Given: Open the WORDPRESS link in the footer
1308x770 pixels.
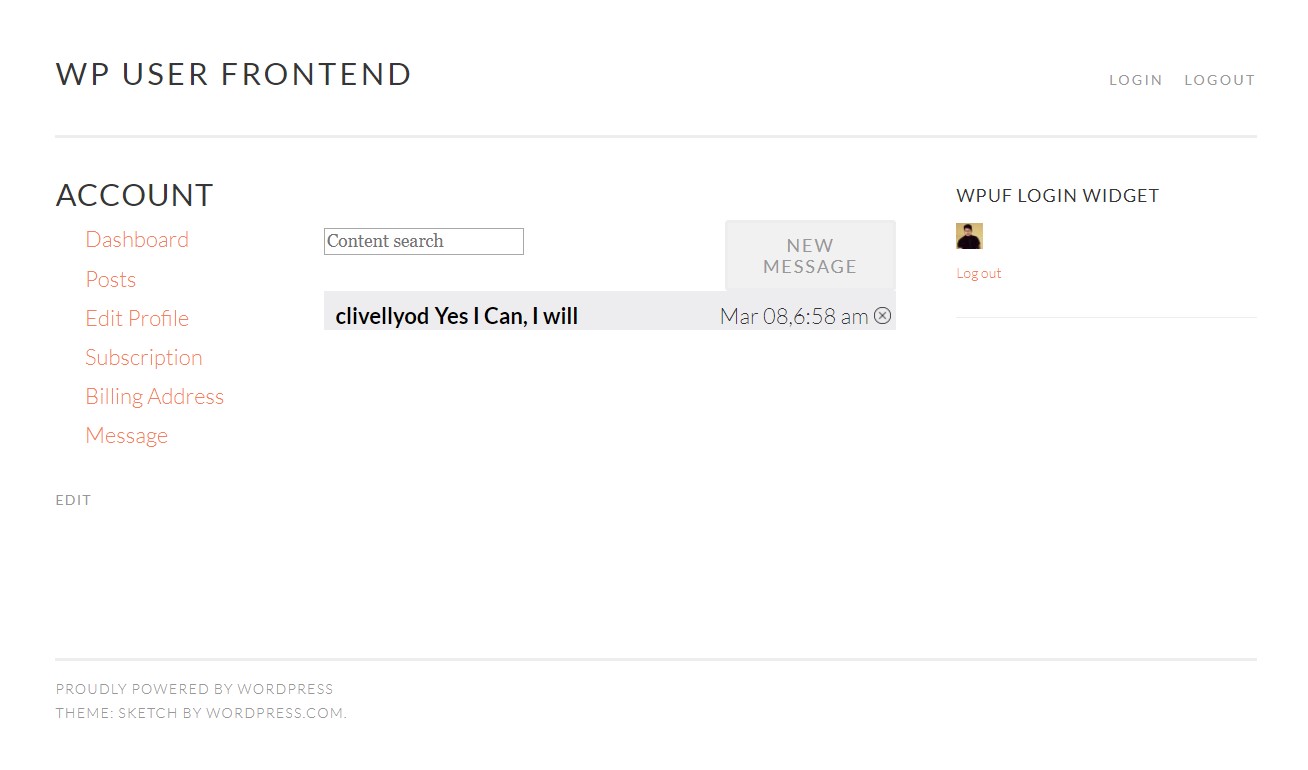Looking at the screenshot, I should pyautogui.click(x=285, y=688).
